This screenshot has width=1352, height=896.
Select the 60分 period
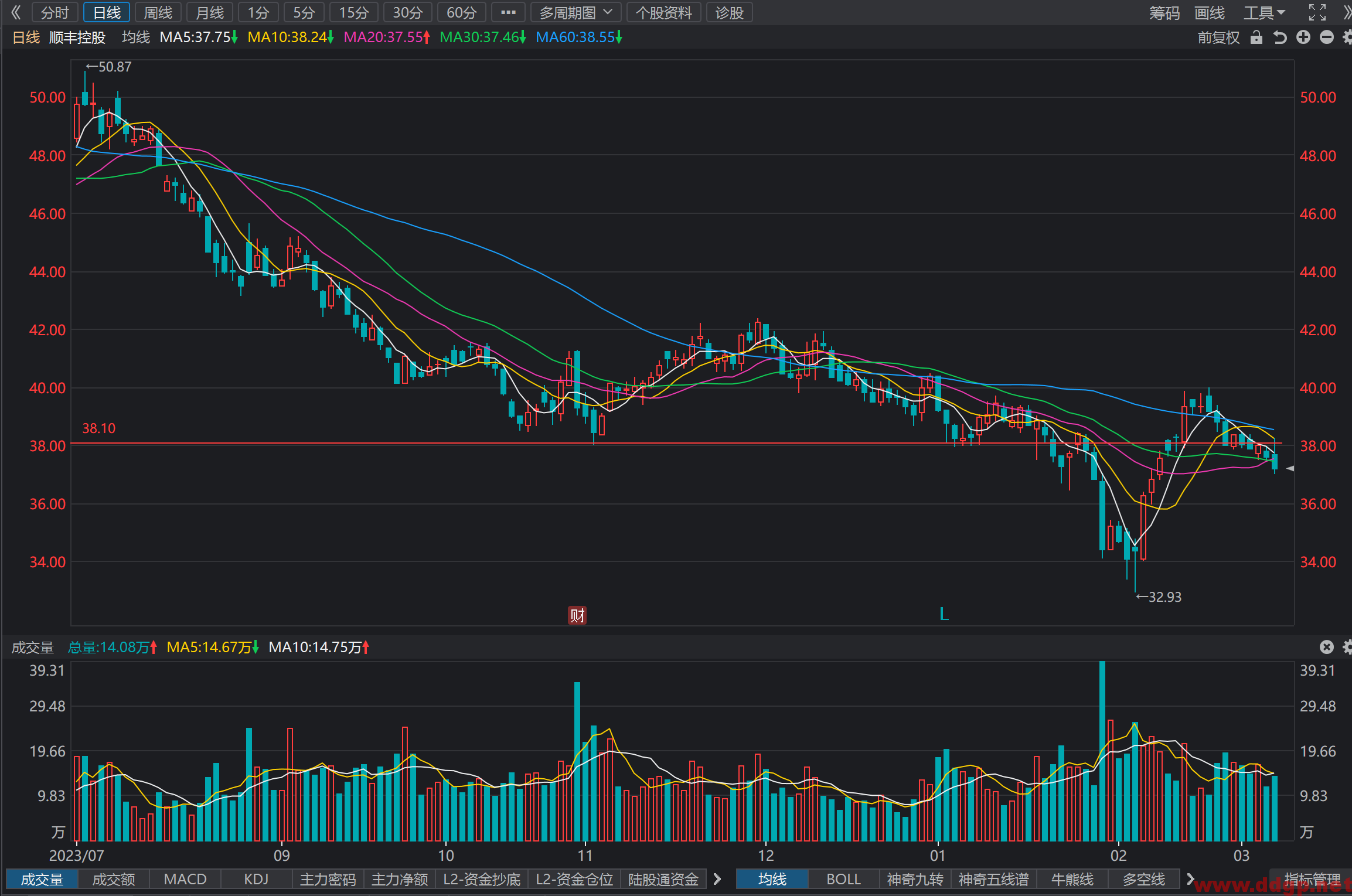[x=462, y=12]
